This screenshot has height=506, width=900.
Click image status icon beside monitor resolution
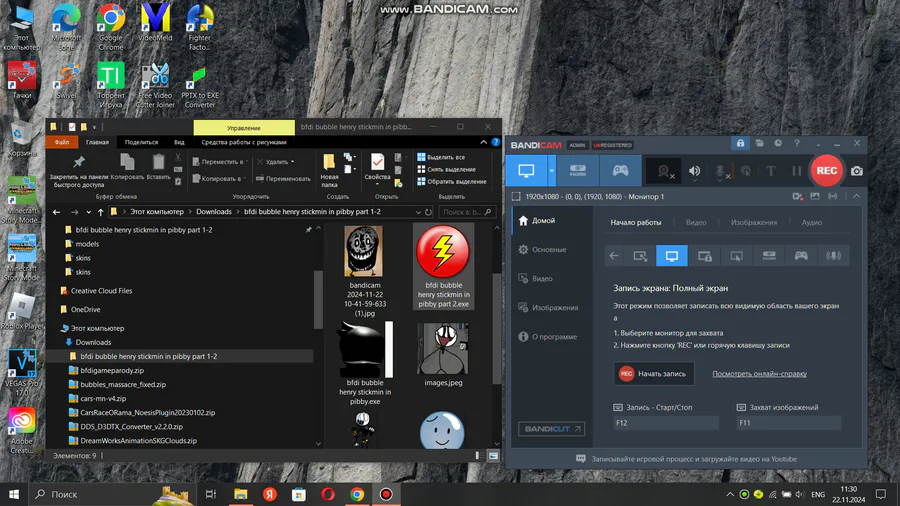tap(815, 196)
